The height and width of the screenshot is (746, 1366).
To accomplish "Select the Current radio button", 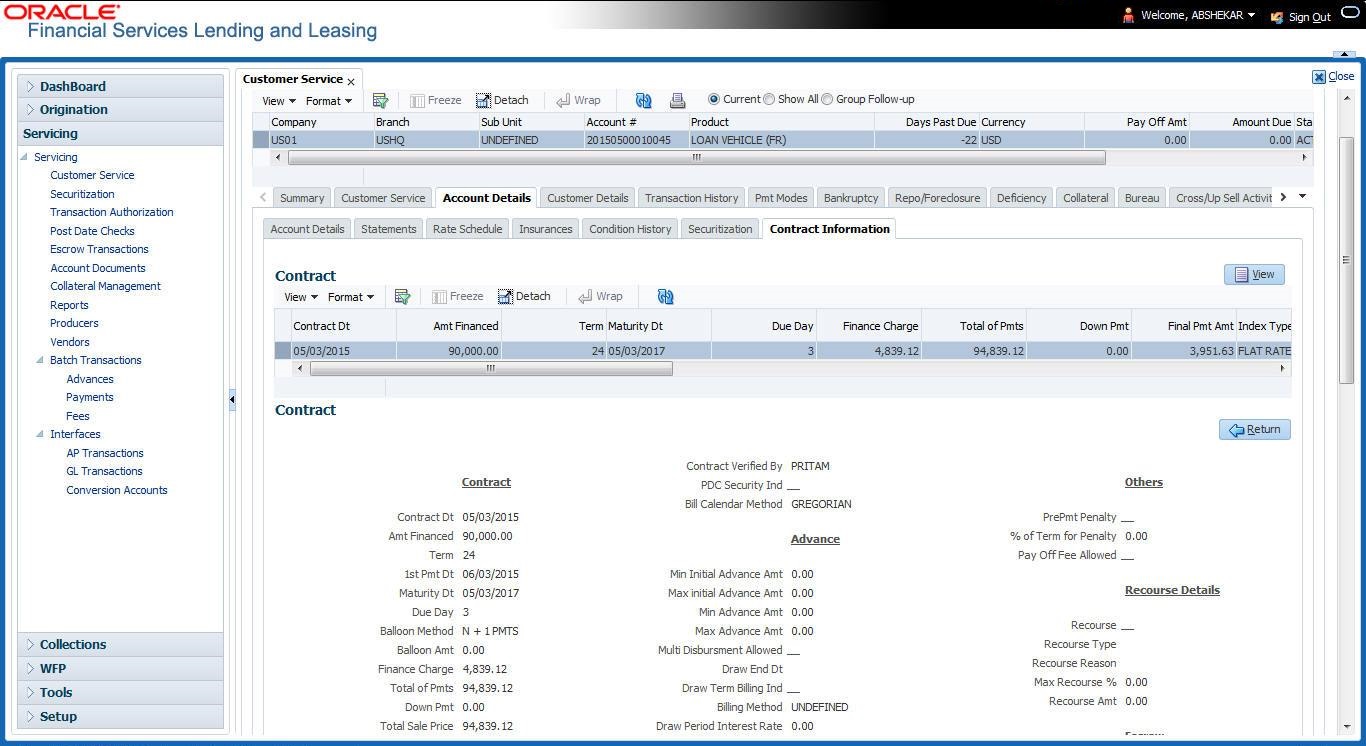I will [x=714, y=99].
